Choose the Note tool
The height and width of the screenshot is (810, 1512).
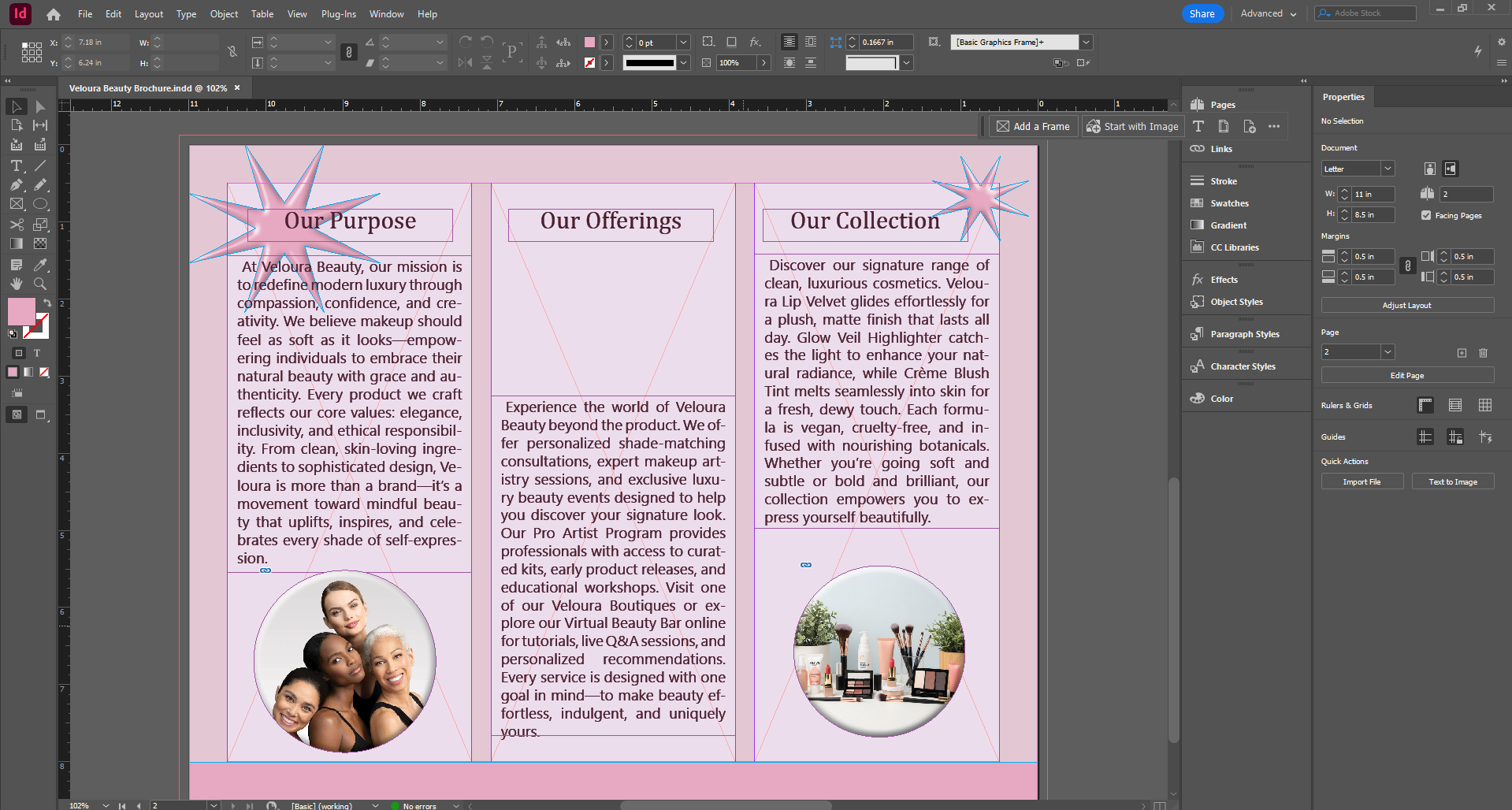(17, 265)
